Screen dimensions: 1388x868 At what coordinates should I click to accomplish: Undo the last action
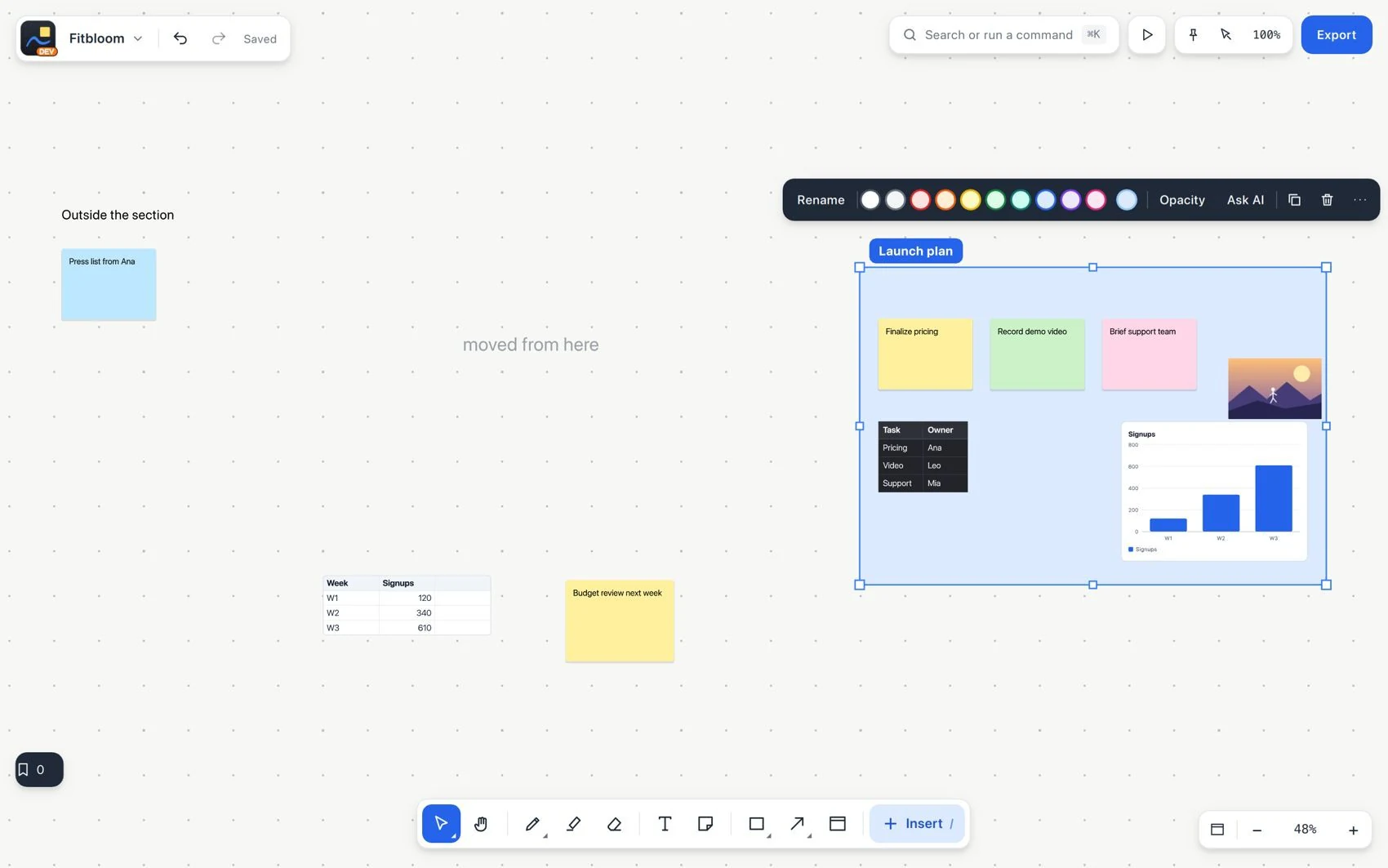coord(180,38)
